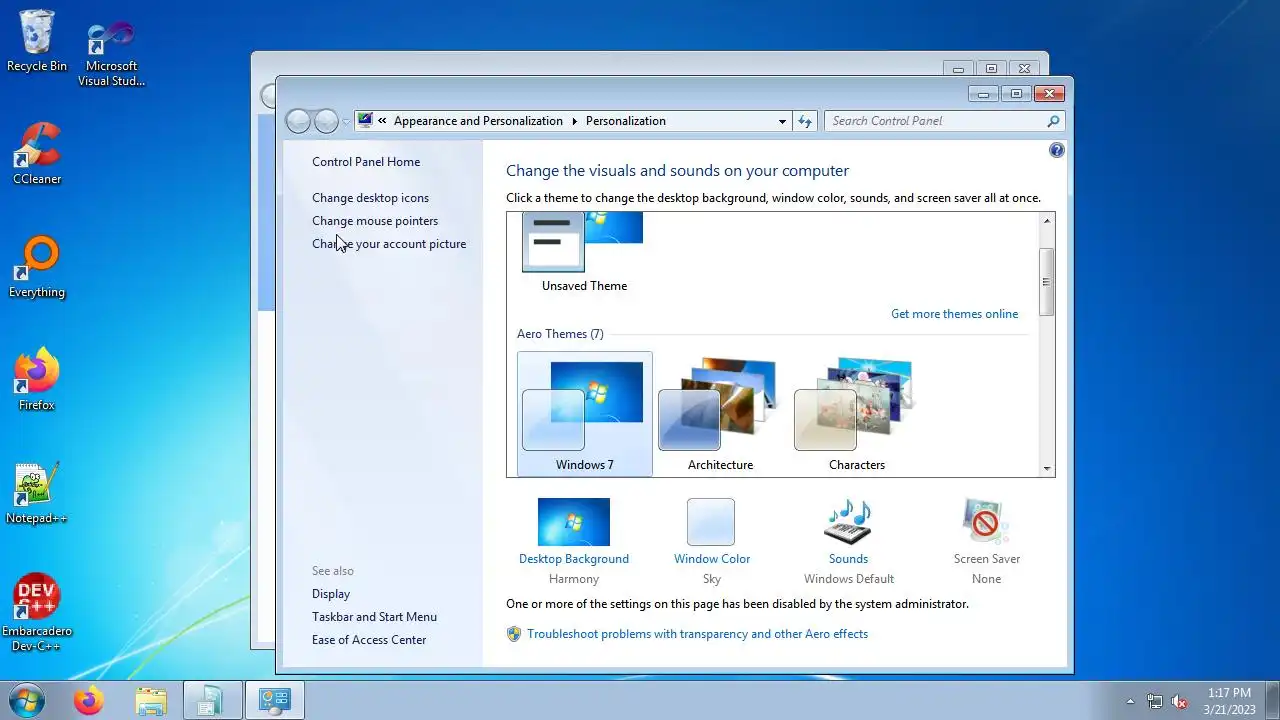Screen dimensions: 1280x720
Task: Open the recent pages dropdown arrow
Action: coord(346,122)
